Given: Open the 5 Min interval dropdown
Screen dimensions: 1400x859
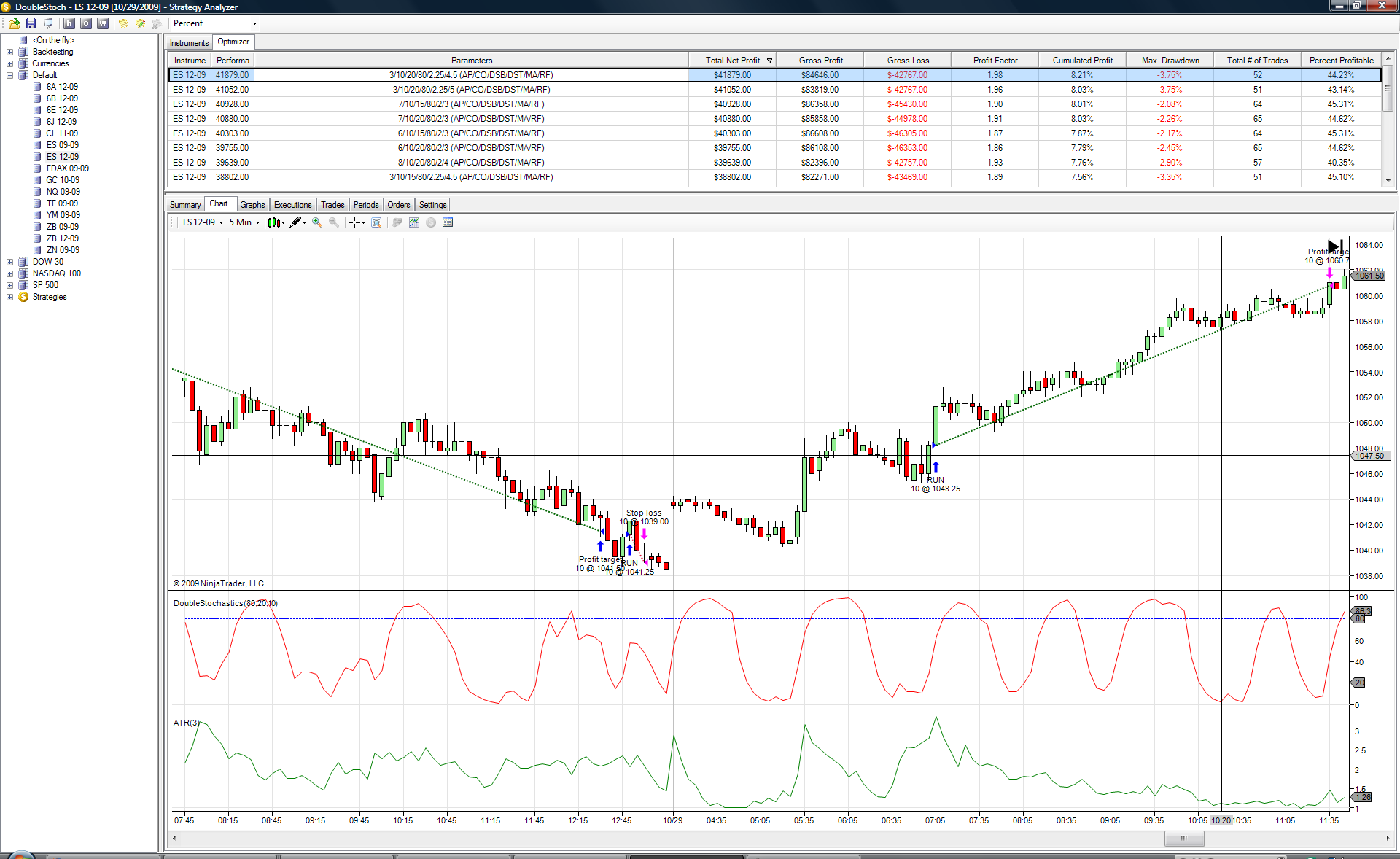Looking at the screenshot, I should [244, 222].
